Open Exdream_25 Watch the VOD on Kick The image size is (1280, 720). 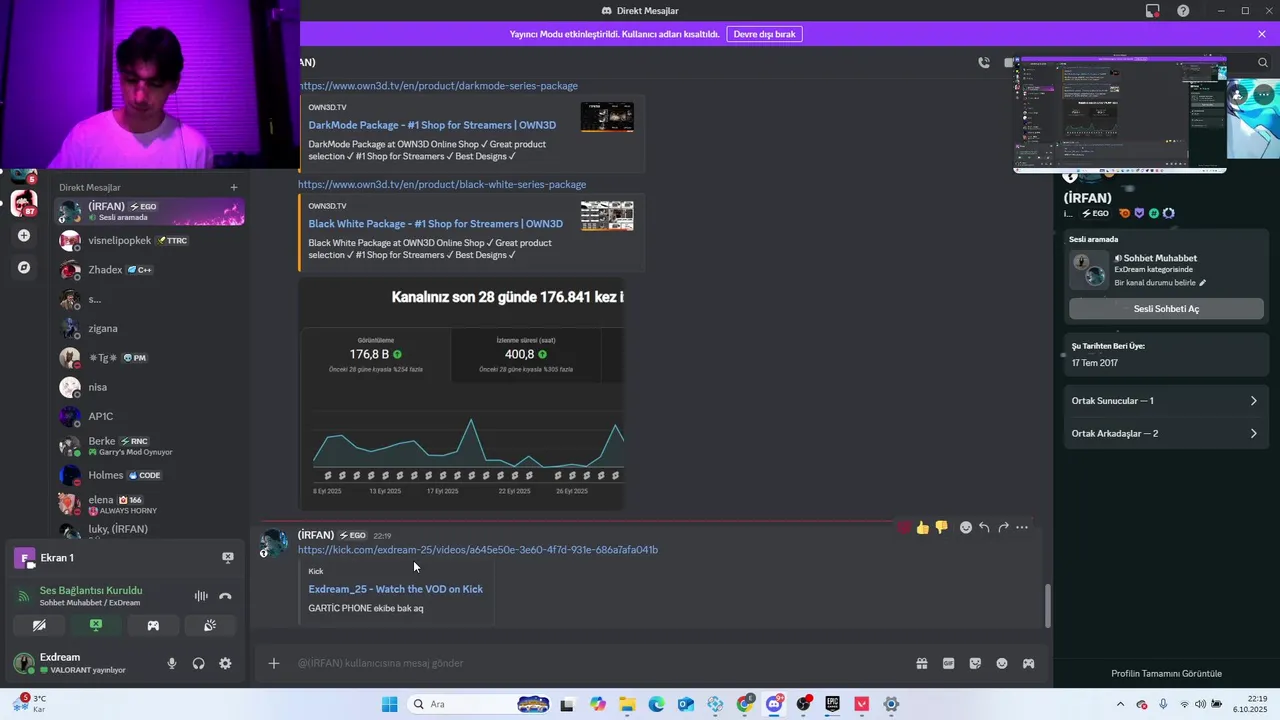(x=395, y=589)
